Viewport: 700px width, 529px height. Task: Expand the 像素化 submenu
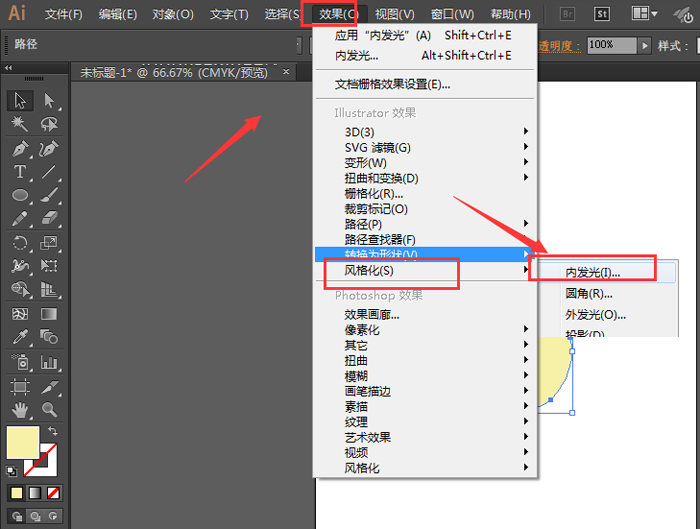(x=425, y=330)
